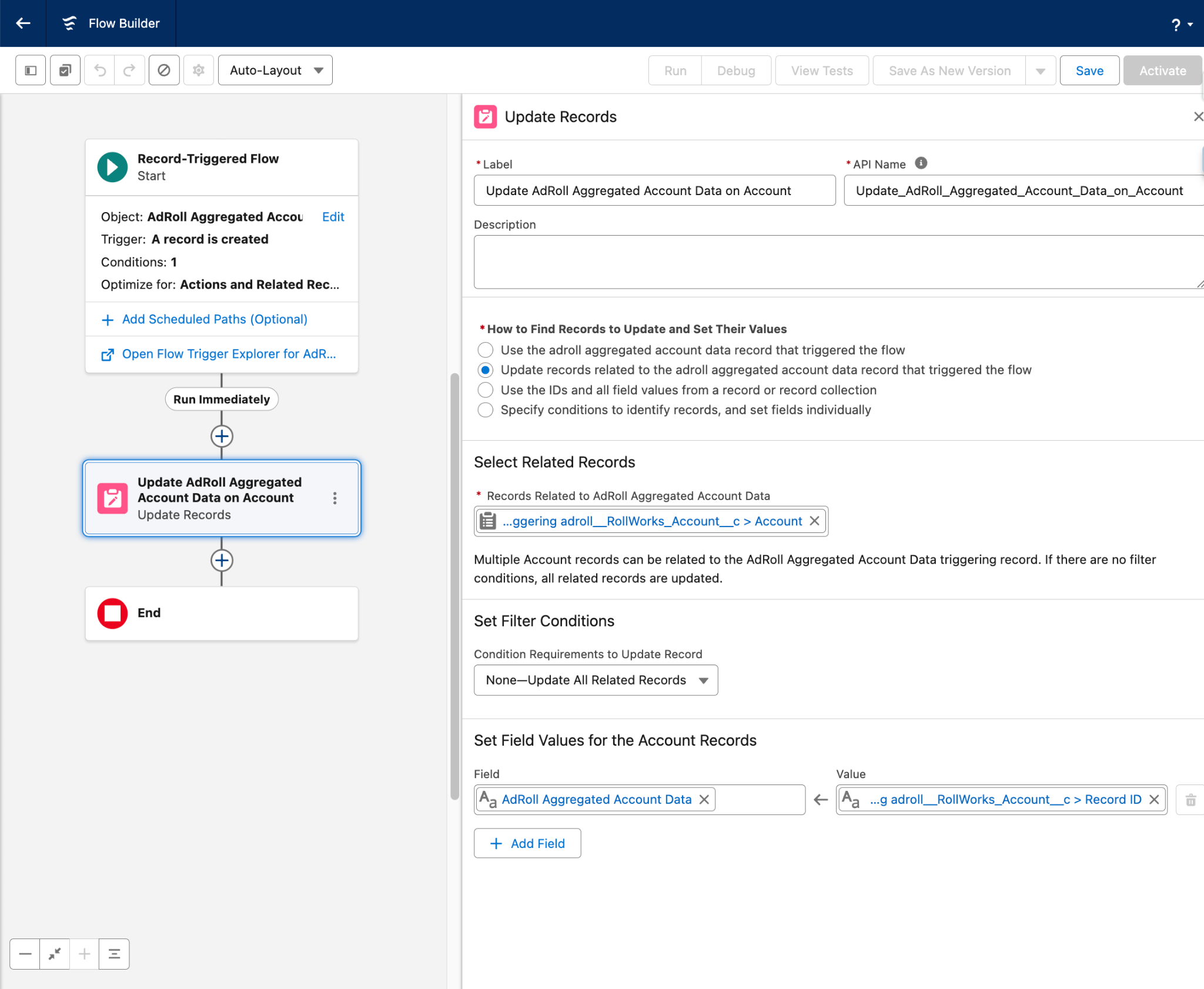
Task: Click fit-to-view zoom icon
Action: coord(55,954)
